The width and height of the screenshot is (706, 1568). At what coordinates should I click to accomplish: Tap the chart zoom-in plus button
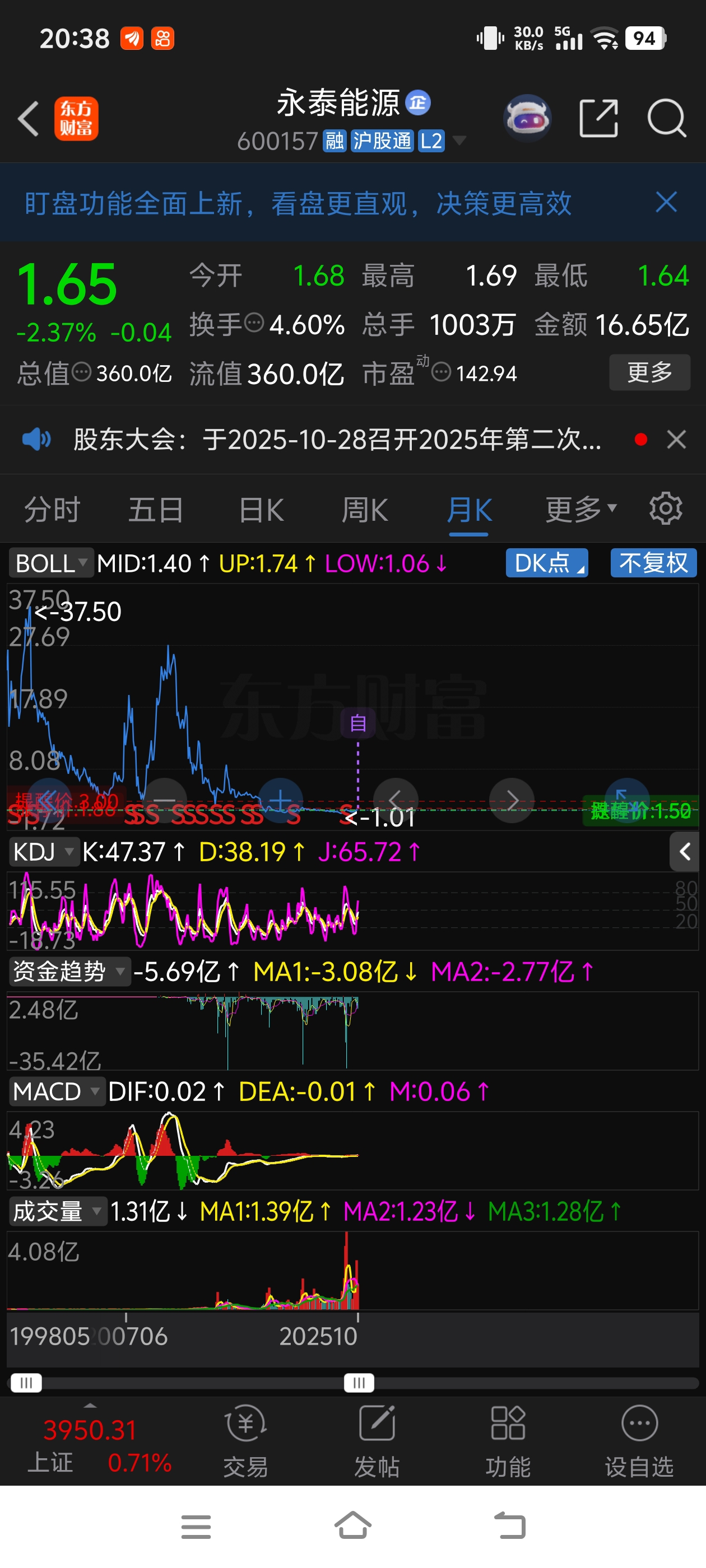point(281,800)
